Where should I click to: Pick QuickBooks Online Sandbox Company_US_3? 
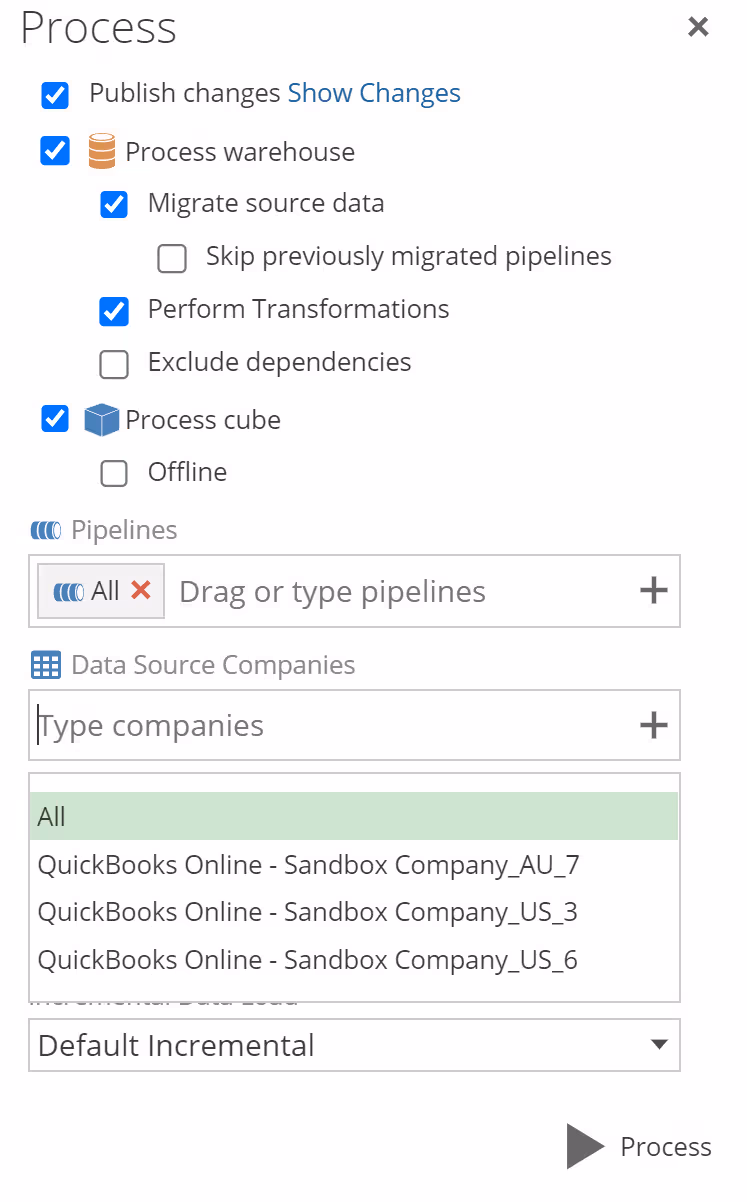pos(308,912)
